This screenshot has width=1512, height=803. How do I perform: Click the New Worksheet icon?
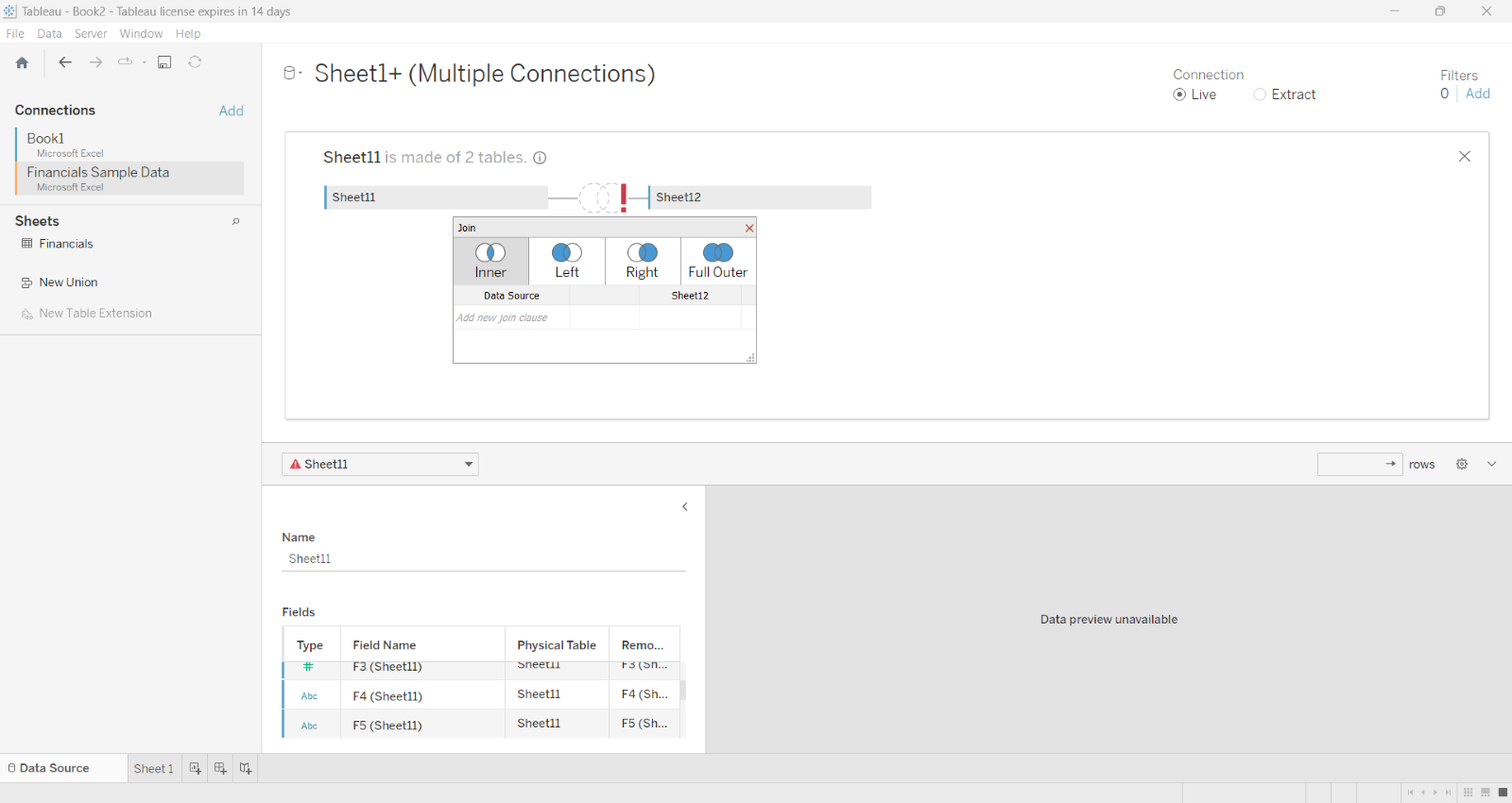click(195, 768)
